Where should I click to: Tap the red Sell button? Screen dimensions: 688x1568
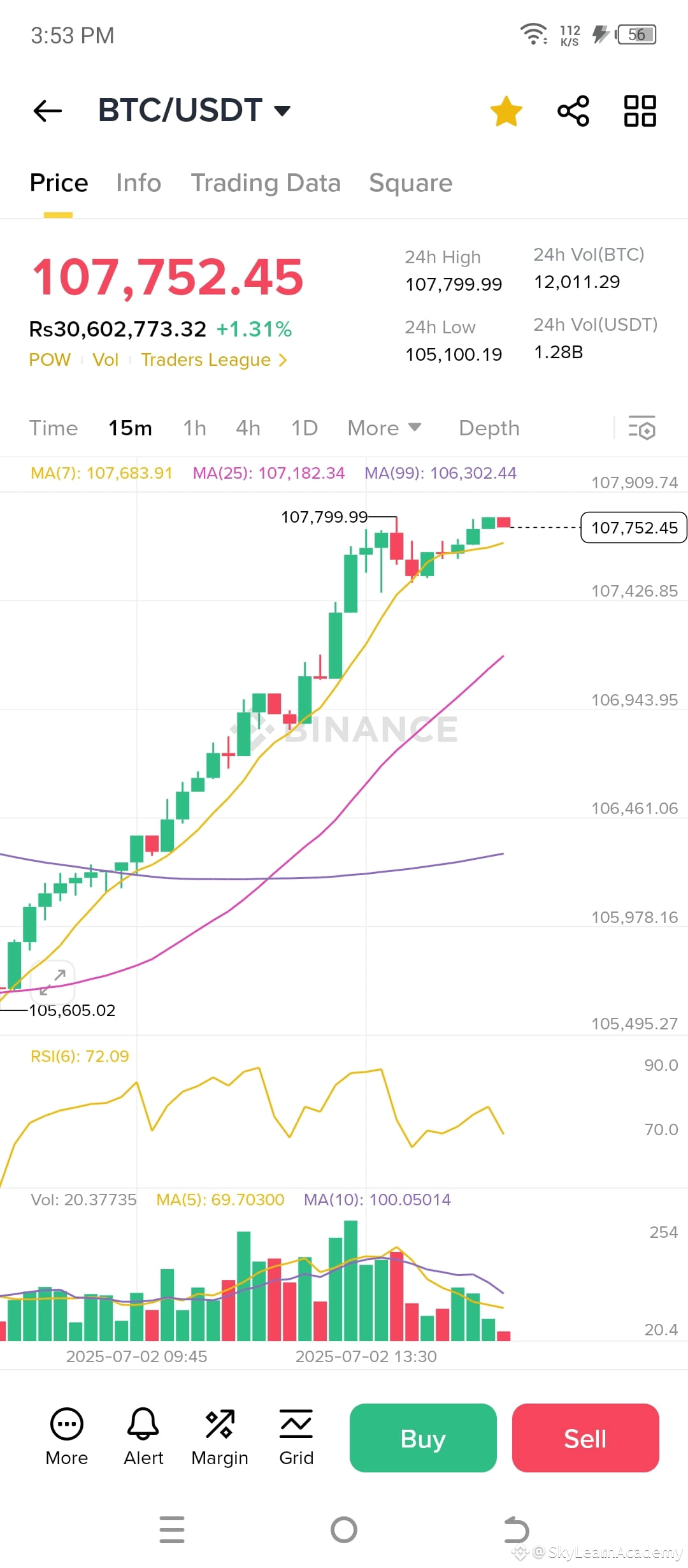click(585, 1438)
